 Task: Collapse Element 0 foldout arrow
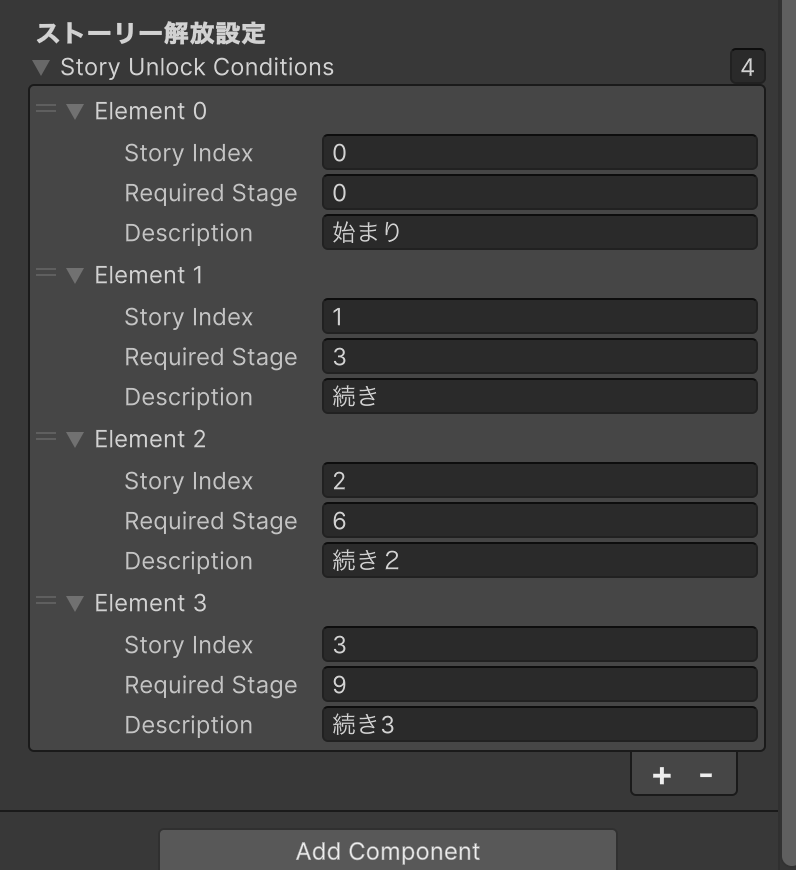click(75, 112)
